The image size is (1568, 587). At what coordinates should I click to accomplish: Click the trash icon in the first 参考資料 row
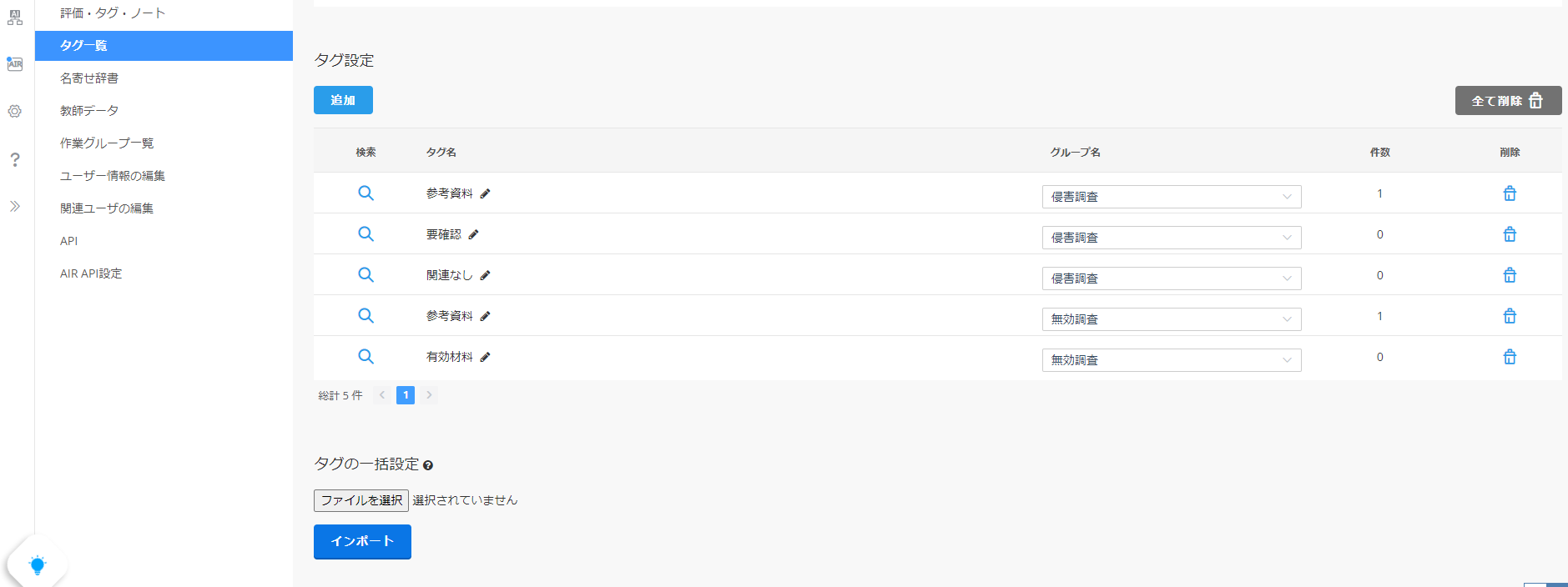click(1510, 193)
